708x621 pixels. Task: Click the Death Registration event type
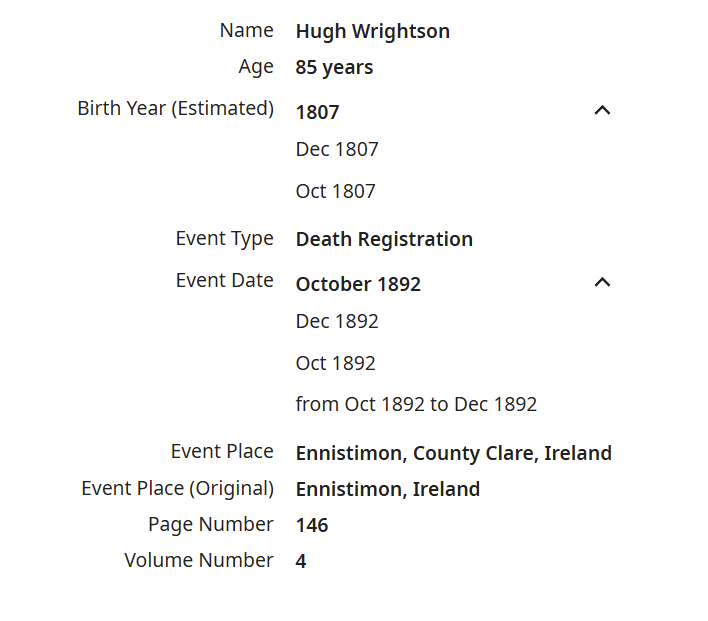[384, 239]
